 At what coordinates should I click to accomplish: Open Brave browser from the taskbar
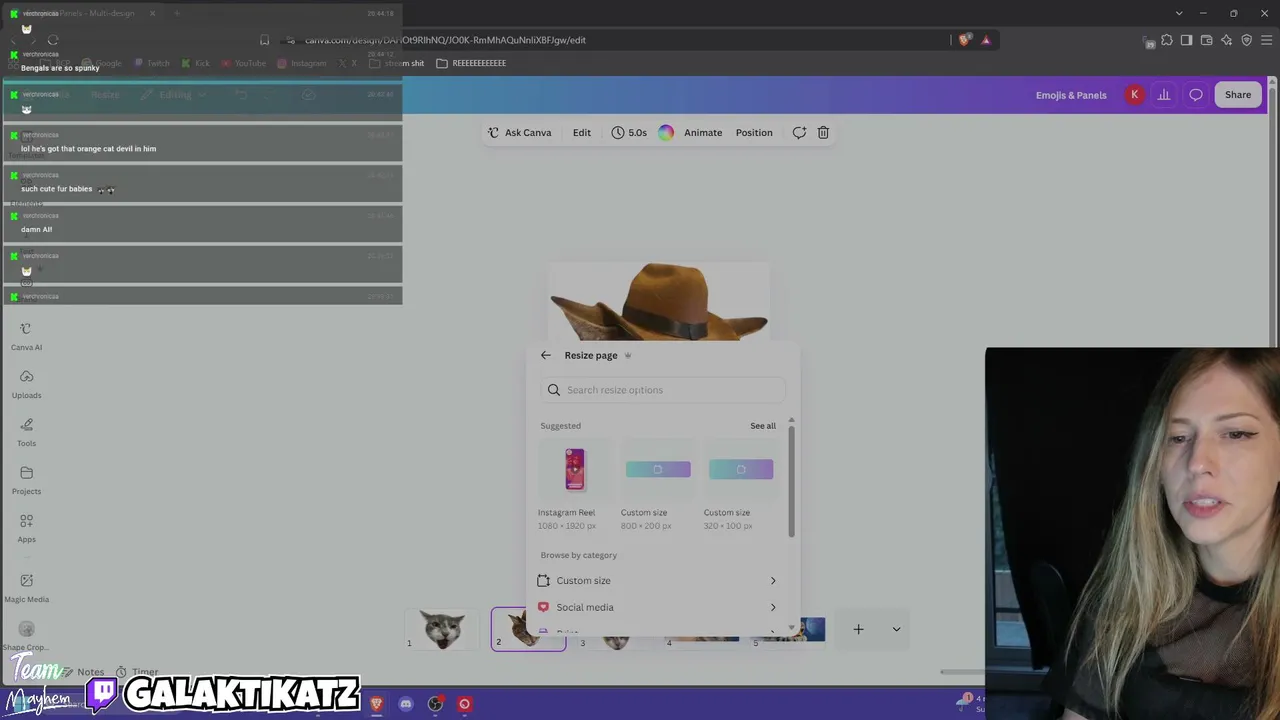click(376, 704)
